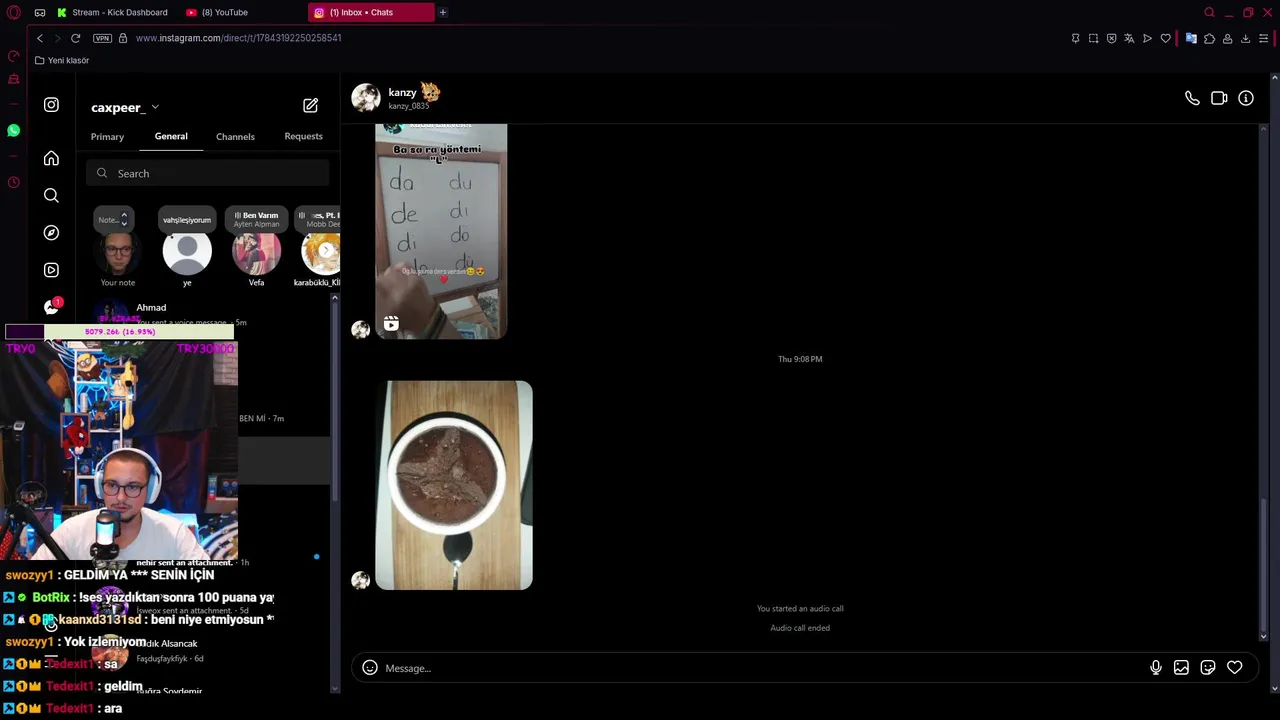This screenshot has width=1280, height=720.
Task: Take a snapshot with browser capture icon
Action: 1093,38
